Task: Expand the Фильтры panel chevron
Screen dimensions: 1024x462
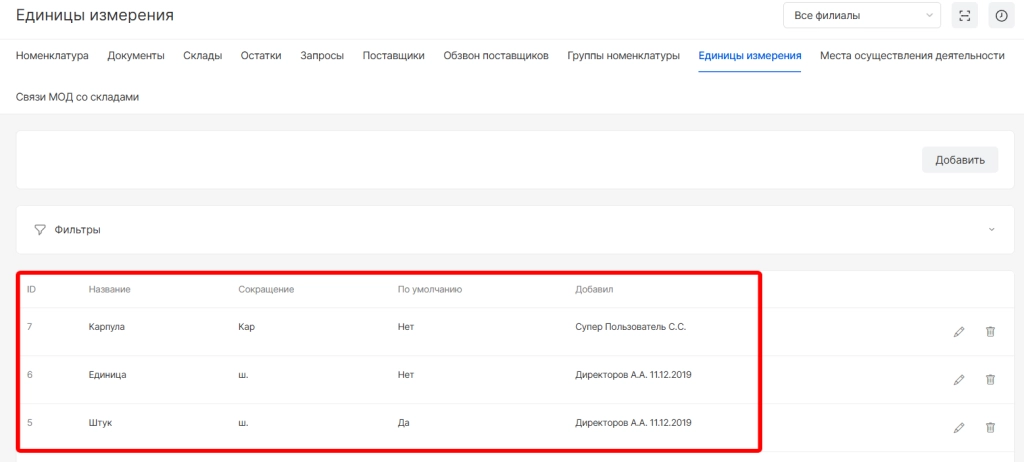Action: point(991,230)
